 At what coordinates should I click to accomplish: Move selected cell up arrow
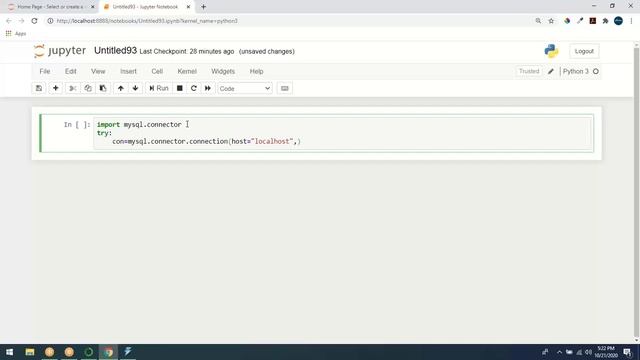[x=120, y=88]
